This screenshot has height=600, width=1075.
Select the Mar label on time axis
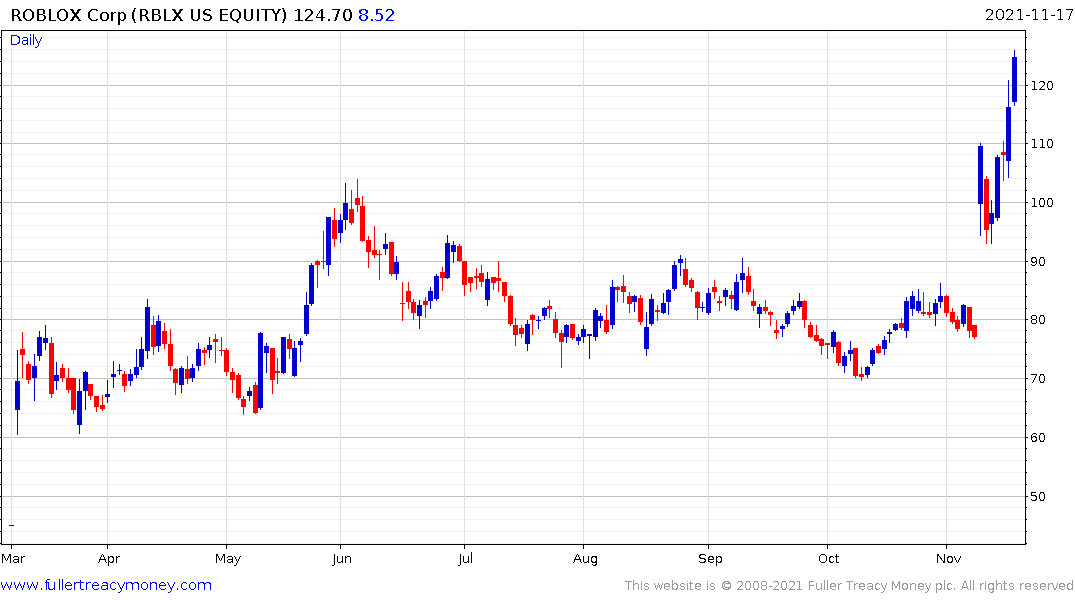pos(14,558)
